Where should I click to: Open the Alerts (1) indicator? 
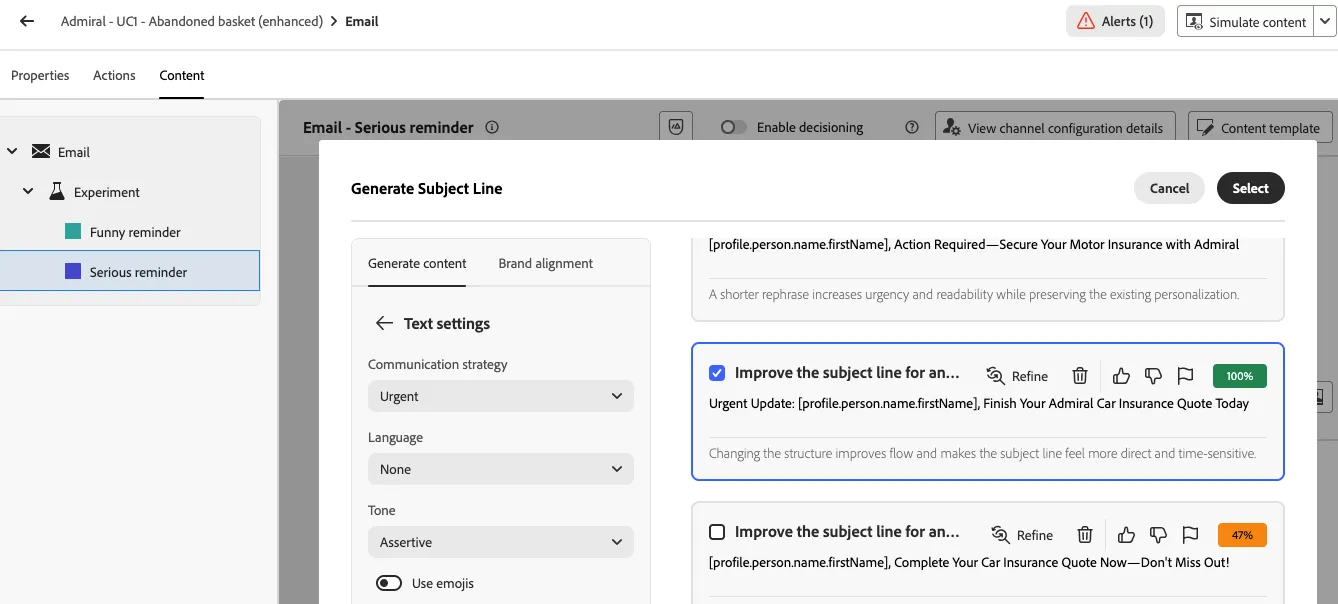[1115, 21]
